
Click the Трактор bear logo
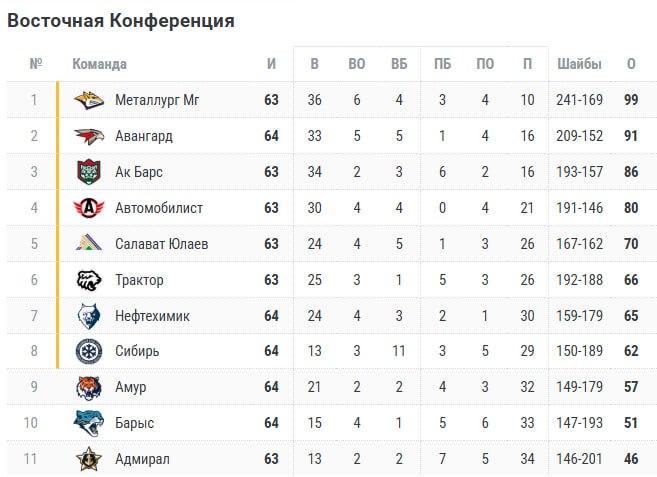[89, 280]
